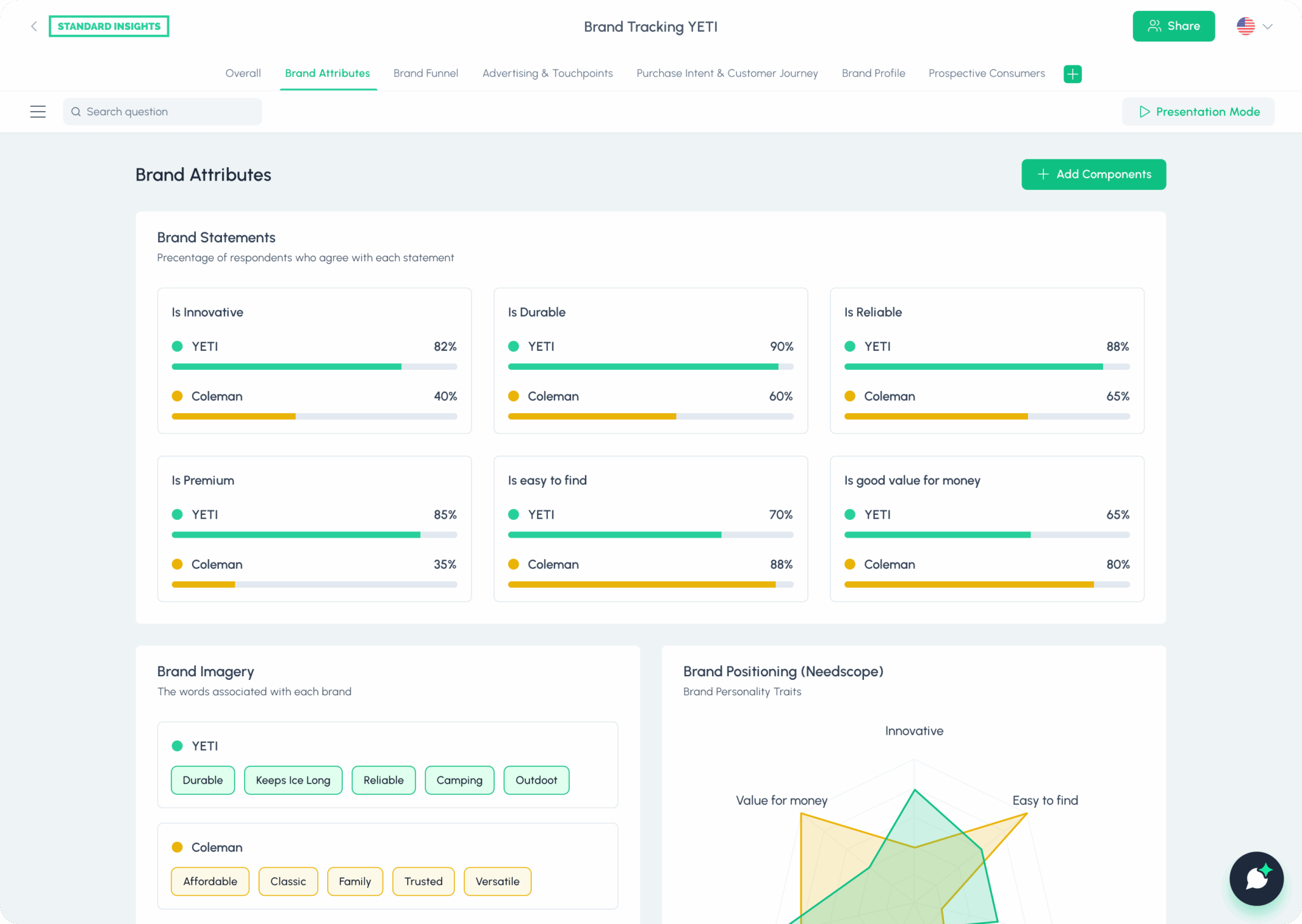Expand the language dropdown chevron
This screenshot has height=924, width=1302.
click(1268, 27)
